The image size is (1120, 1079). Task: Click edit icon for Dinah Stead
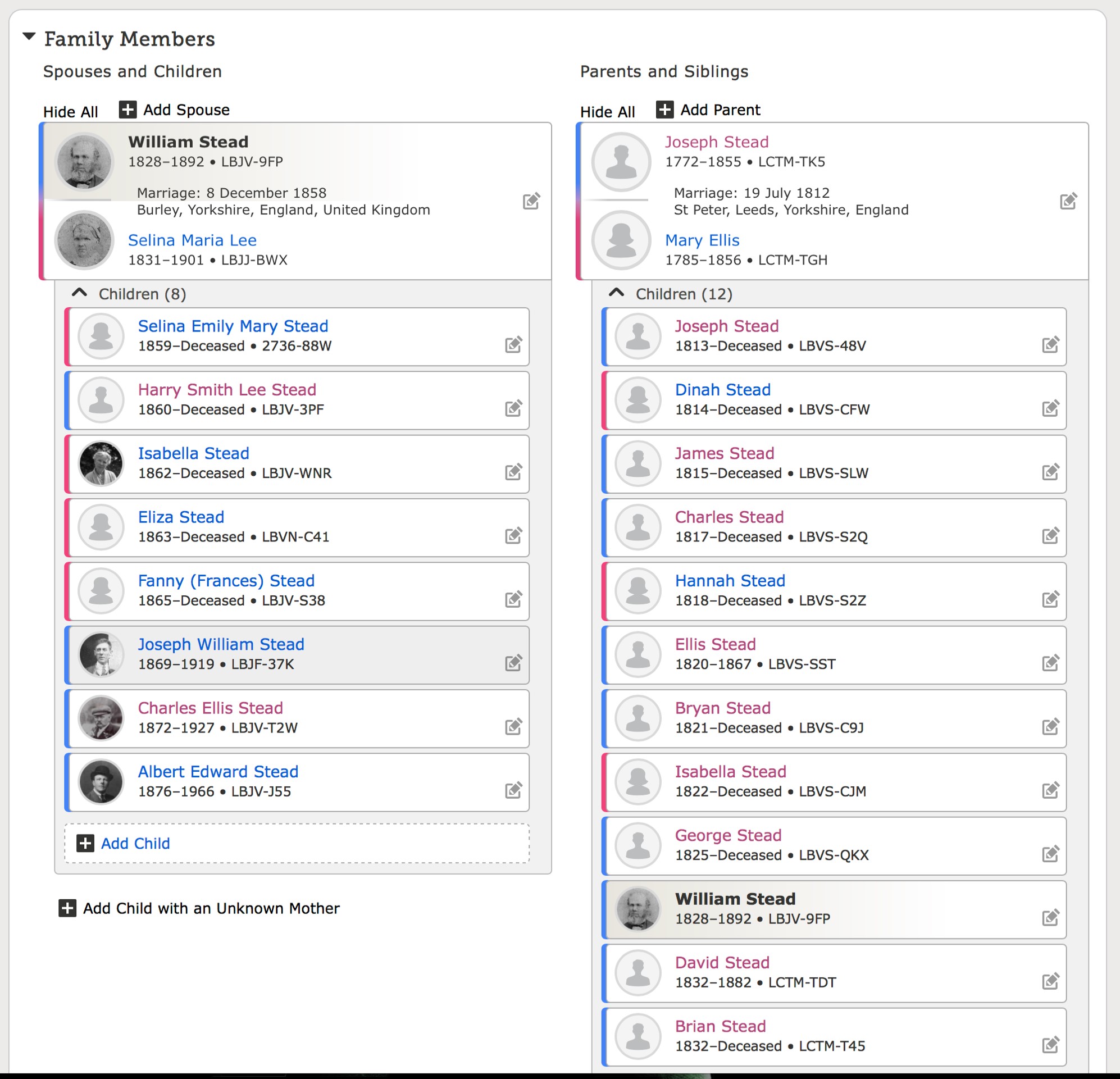[1050, 408]
